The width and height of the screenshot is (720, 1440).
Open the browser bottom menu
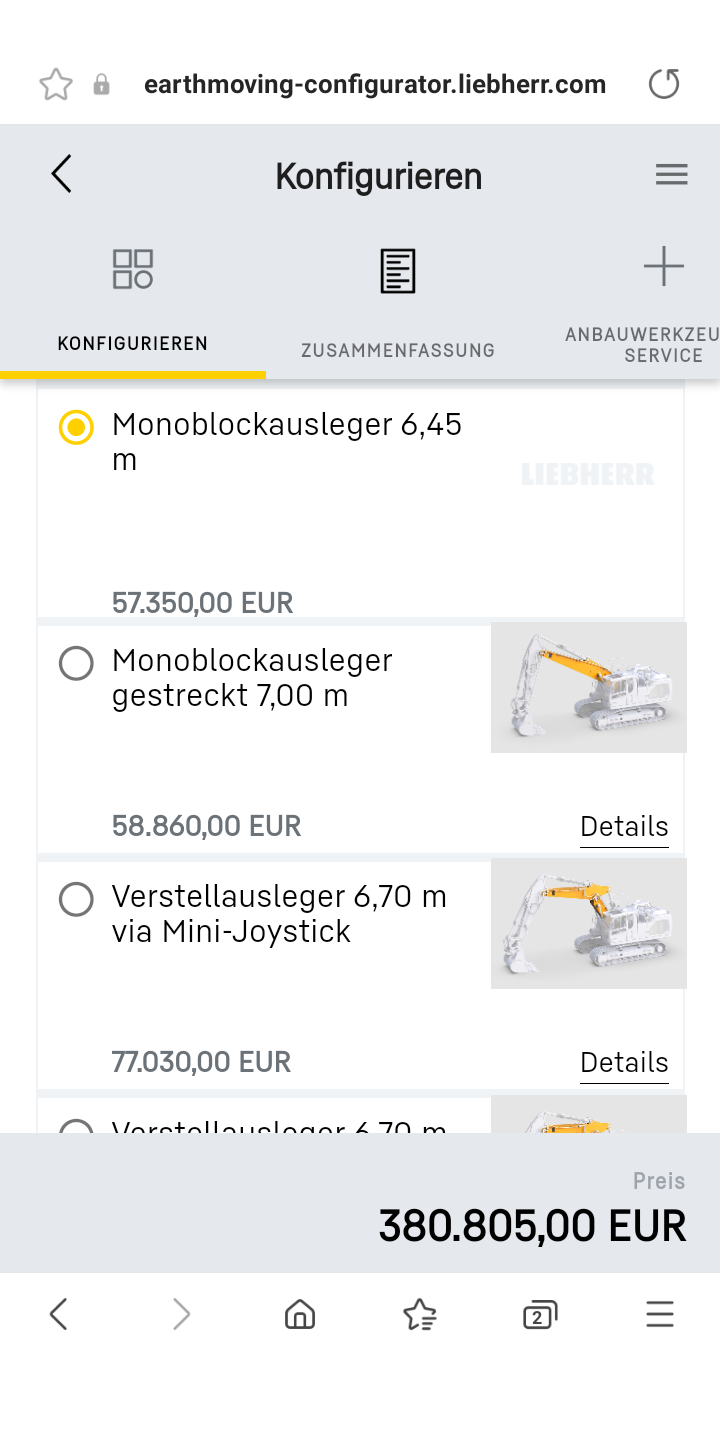click(660, 1314)
